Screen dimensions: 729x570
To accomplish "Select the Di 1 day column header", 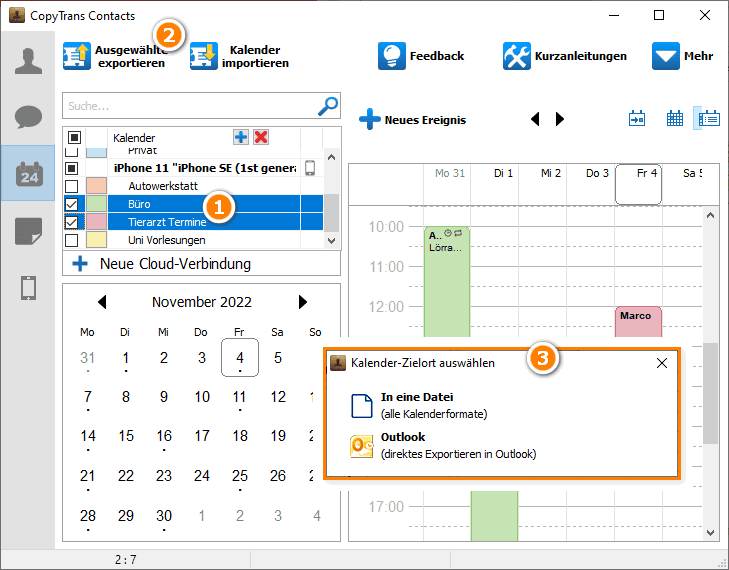I will pyautogui.click(x=495, y=184).
